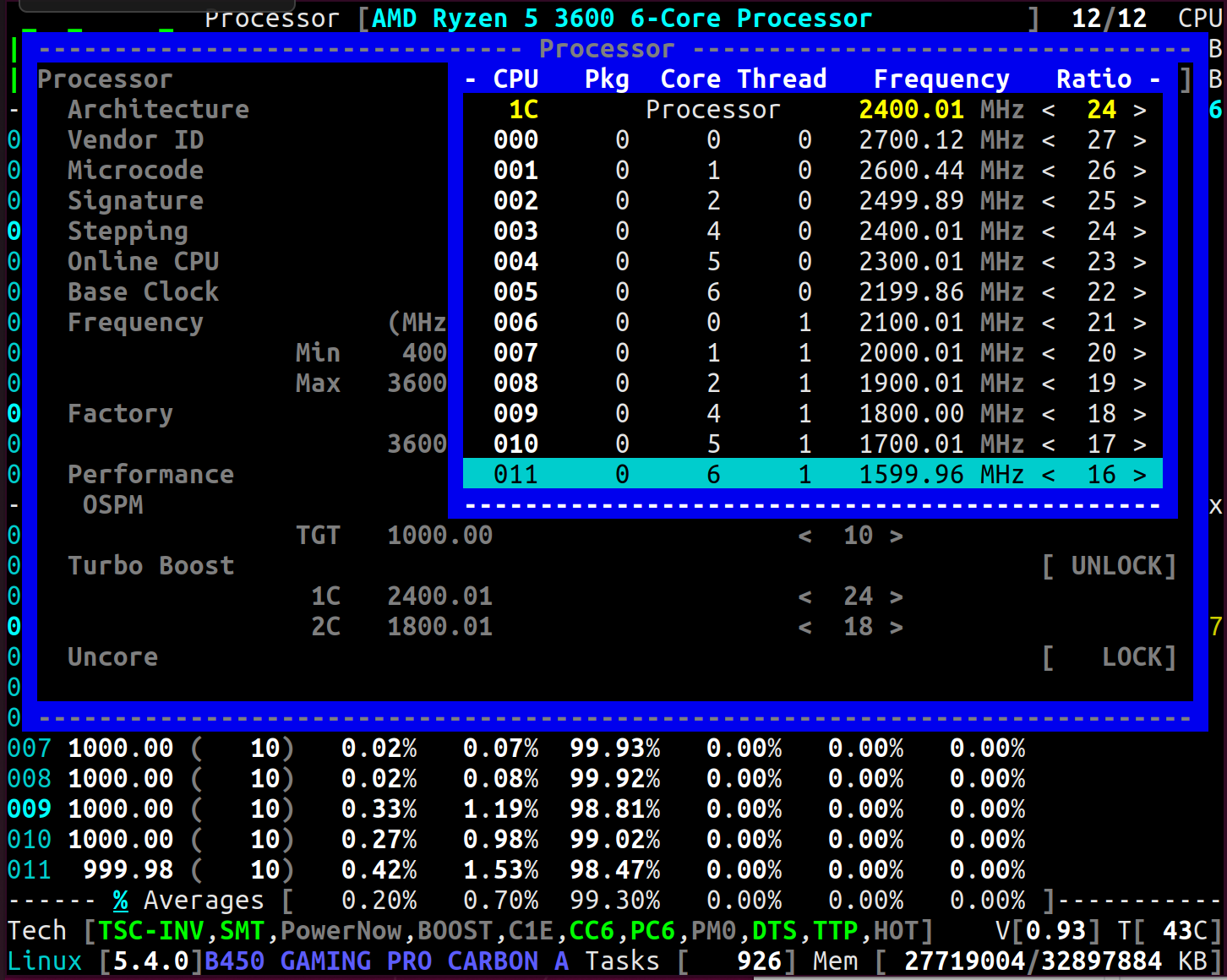Click the AMD Ryzen 5 3600 title
The image size is (1227, 980).
pyautogui.click(x=622, y=18)
